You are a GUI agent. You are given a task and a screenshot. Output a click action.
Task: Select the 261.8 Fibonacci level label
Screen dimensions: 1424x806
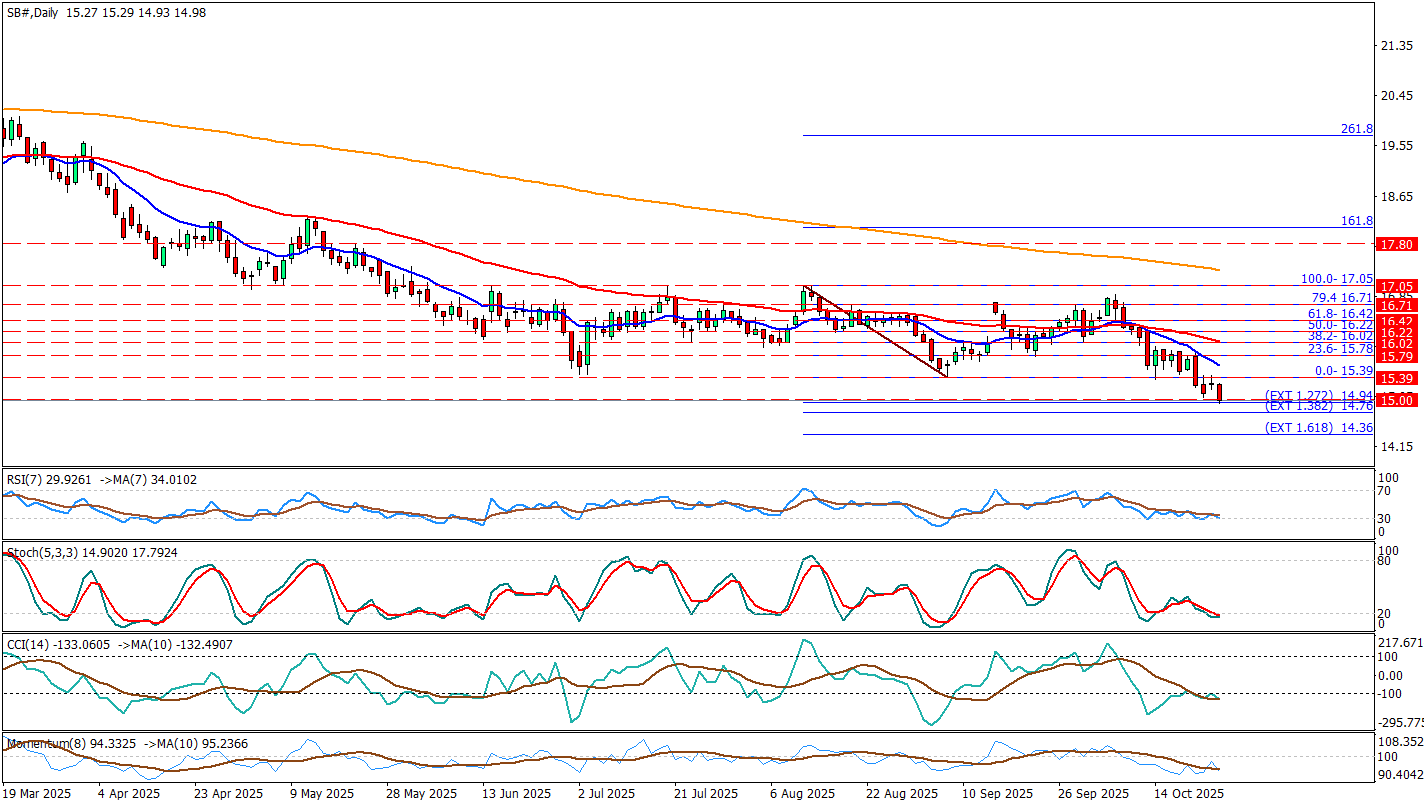point(1356,129)
